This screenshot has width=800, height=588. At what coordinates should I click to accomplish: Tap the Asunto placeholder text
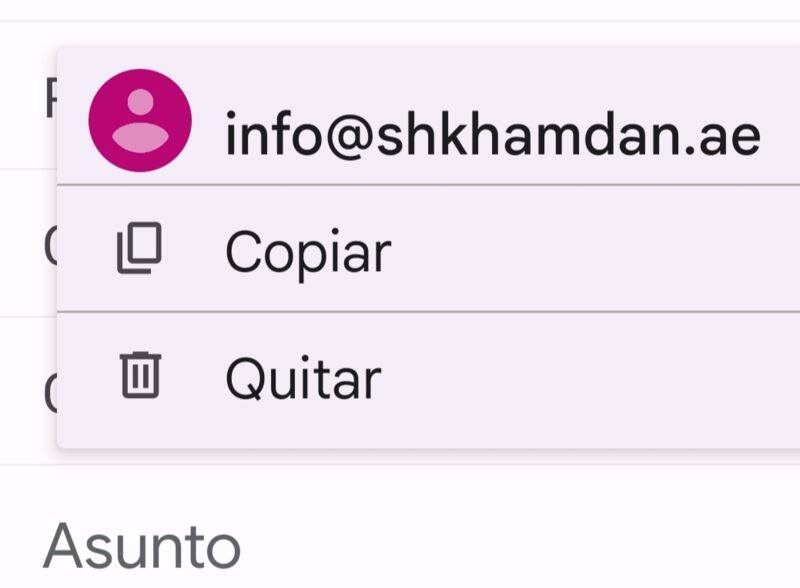point(141,546)
